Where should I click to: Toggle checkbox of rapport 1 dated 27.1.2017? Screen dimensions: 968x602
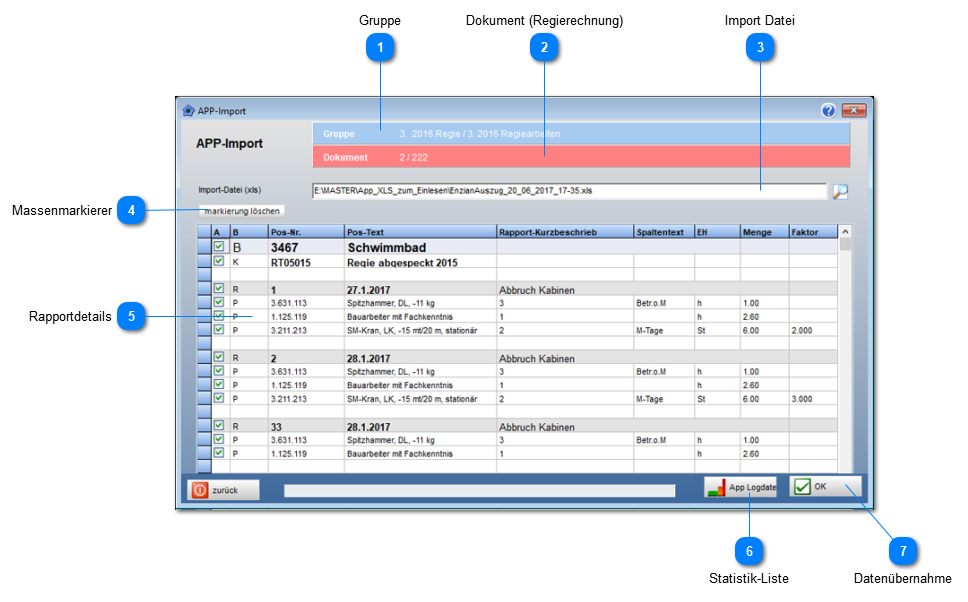point(219,288)
